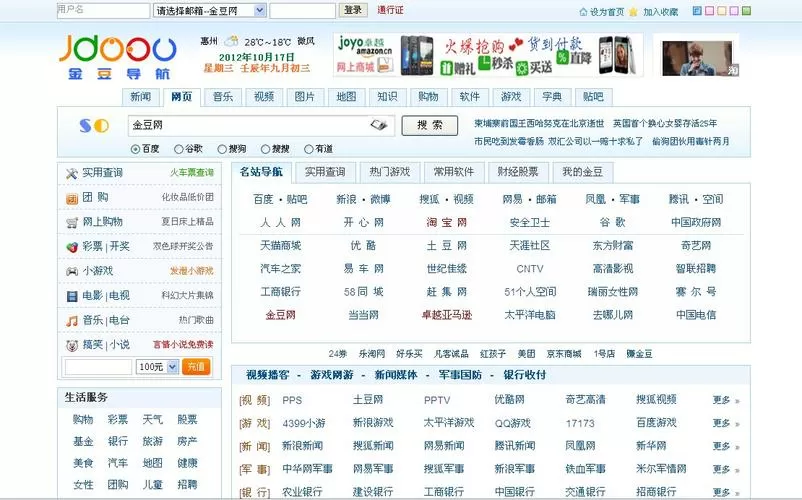The width and height of the screenshot is (802, 500).
Task: Switch to the 地图 search tab
Action: coord(346,97)
